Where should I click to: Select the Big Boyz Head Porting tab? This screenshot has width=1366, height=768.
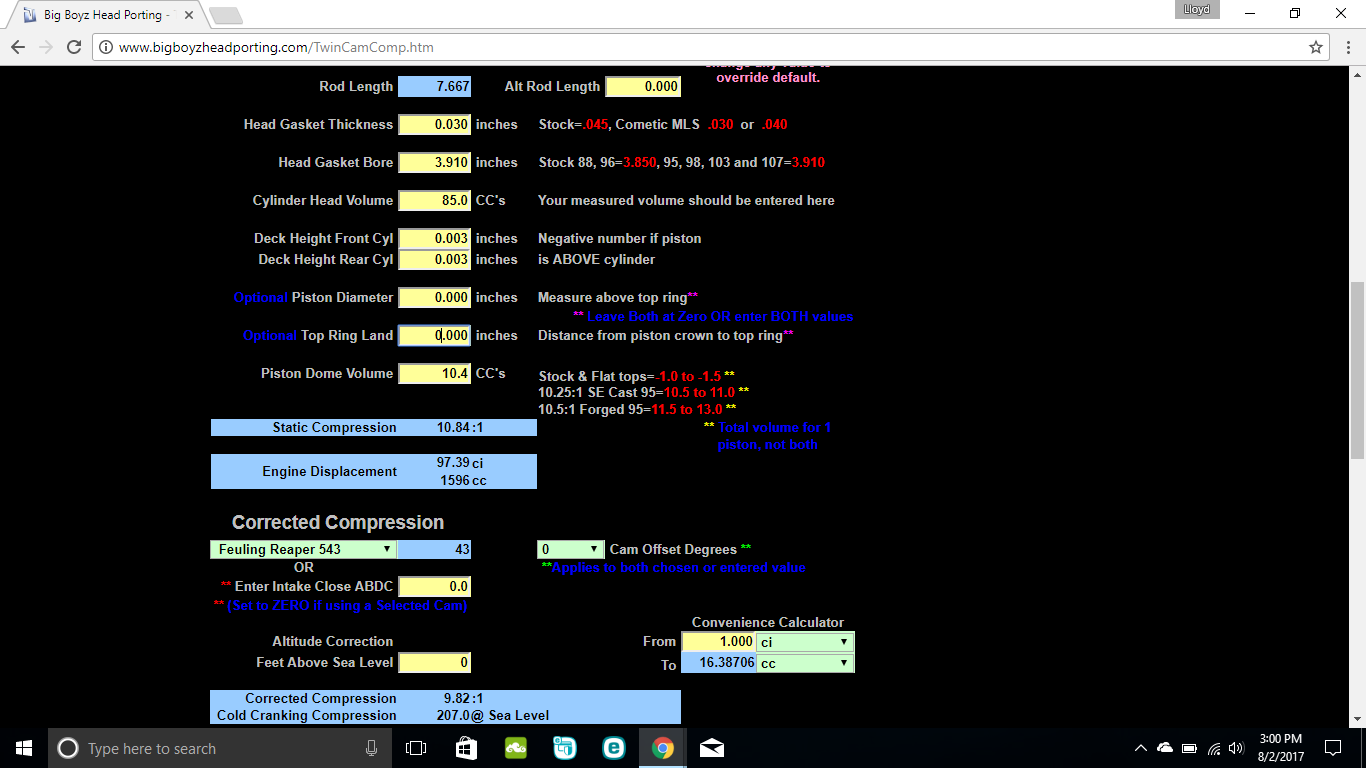click(103, 15)
